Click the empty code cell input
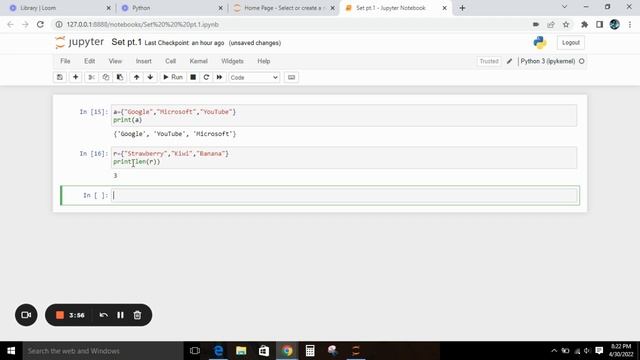Image resolution: width=640 pixels, height=360 pixels. [344, 196]
